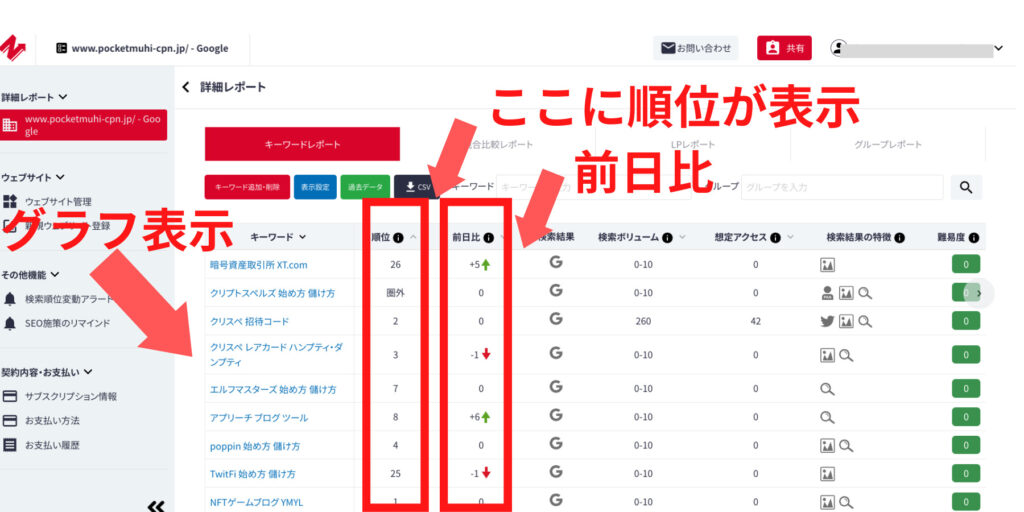Open the user account dropdown chevron
The height and width of the screenshot is (512, 1024).
[998, 48]
